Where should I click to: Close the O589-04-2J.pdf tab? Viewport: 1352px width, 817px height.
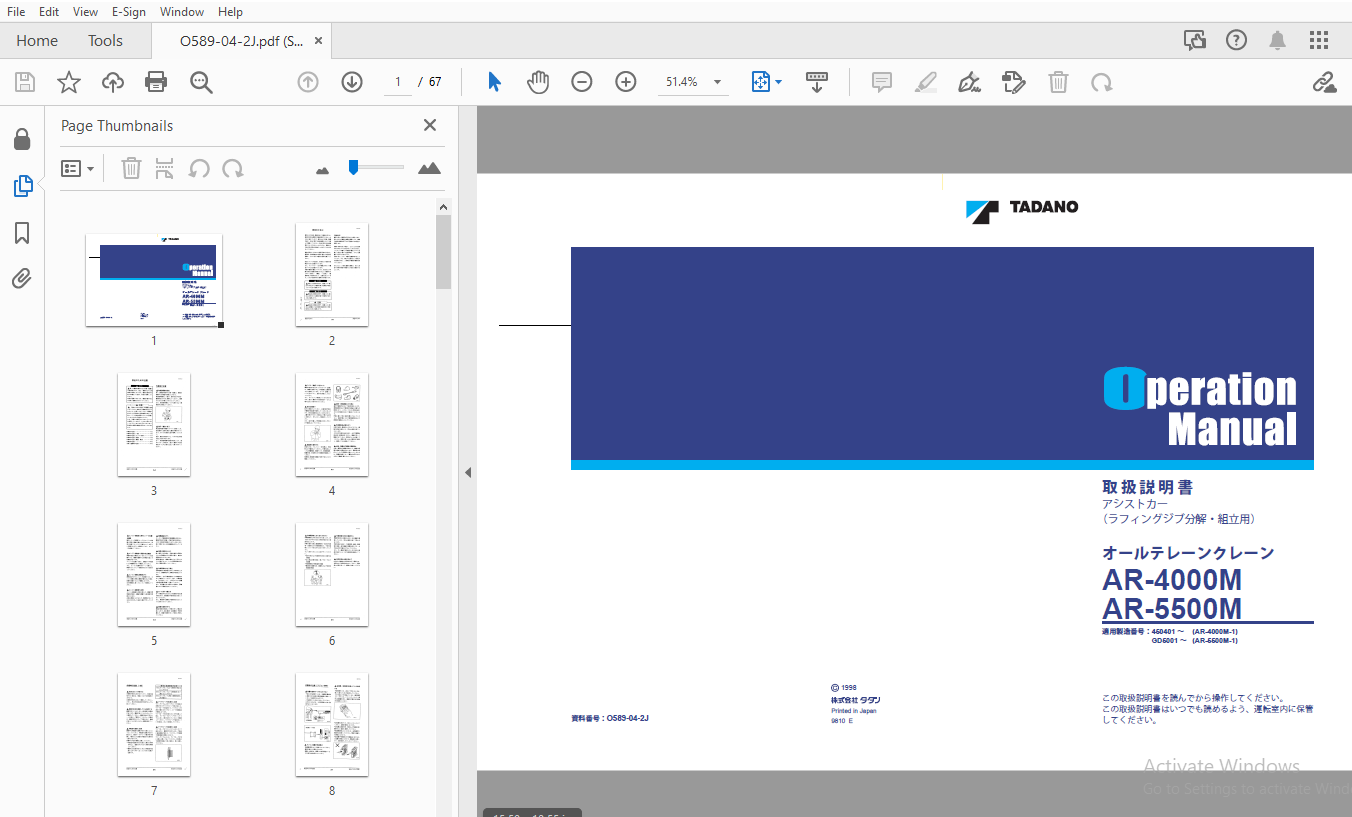point(319,41)
